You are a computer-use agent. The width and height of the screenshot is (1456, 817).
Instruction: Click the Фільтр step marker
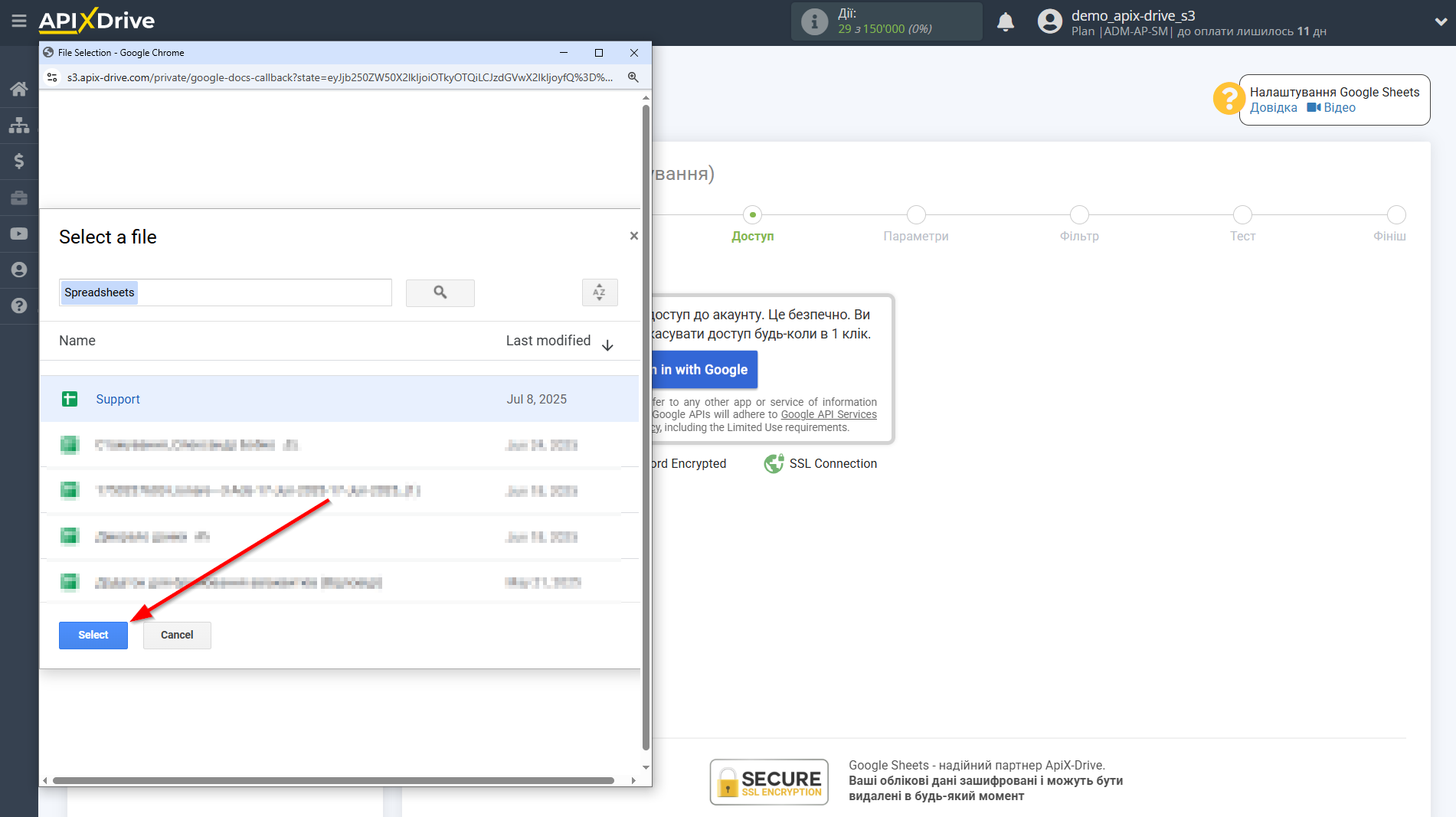tap(1079, 215)
